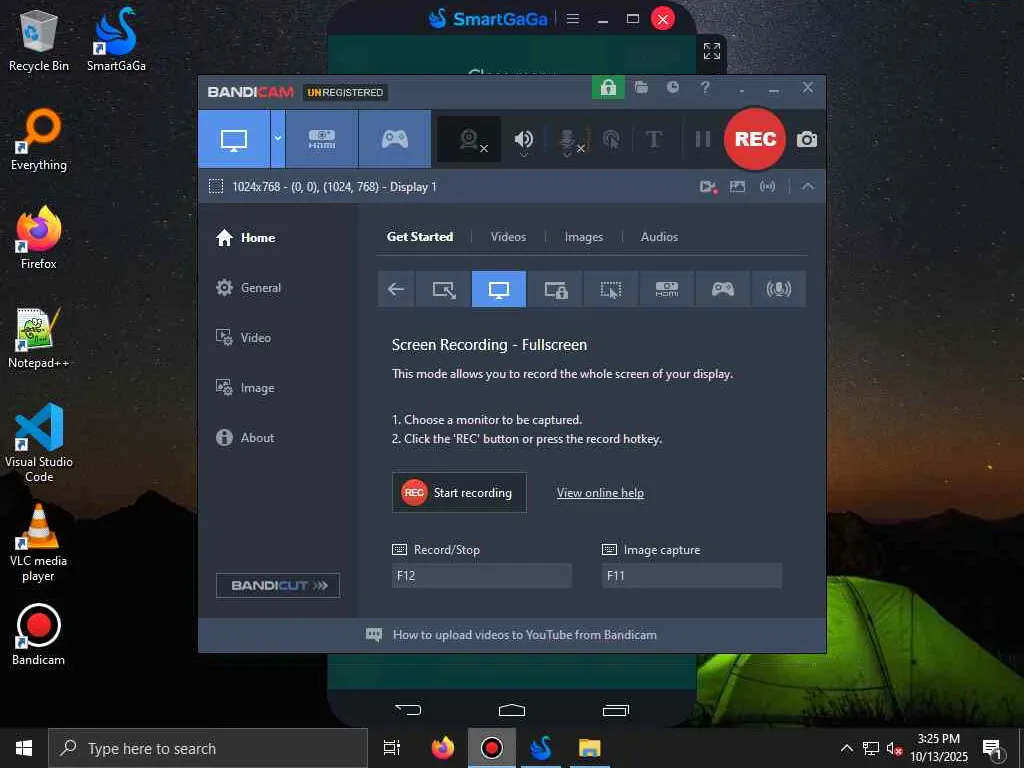Select Screen Recording mode in Bandicam toolbar
This screenshot has height=768, width=1024.
(x=234, y=139)
